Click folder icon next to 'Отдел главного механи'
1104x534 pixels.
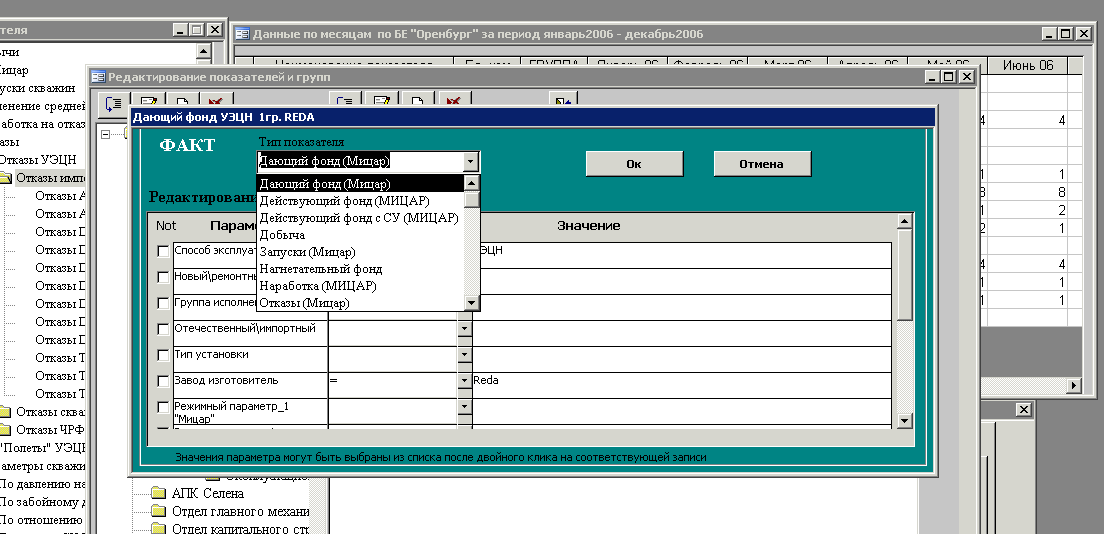pyautogui.click(x=159, y=511)
